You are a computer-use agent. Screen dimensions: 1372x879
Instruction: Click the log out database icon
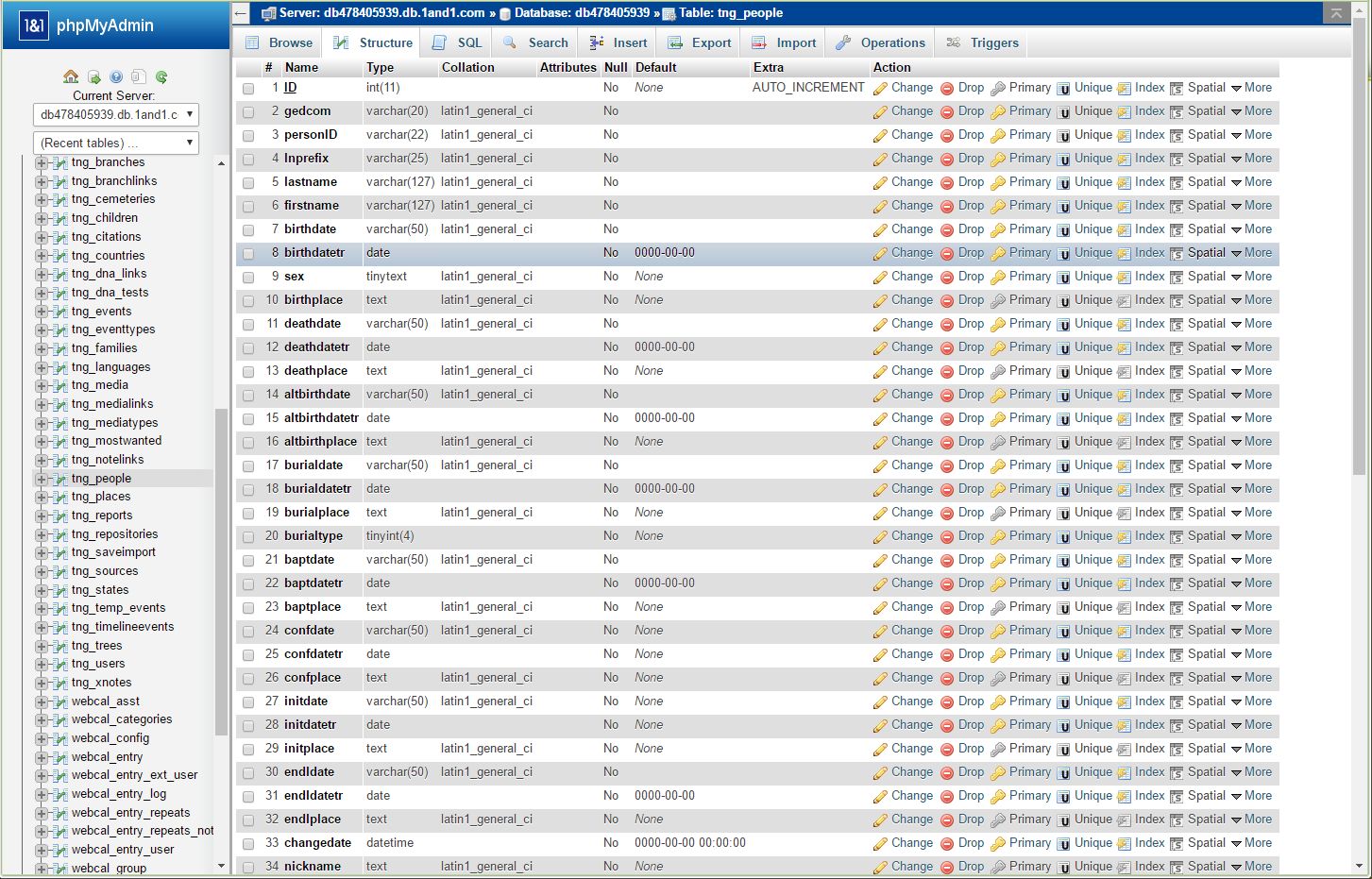(x=94, y=76)
